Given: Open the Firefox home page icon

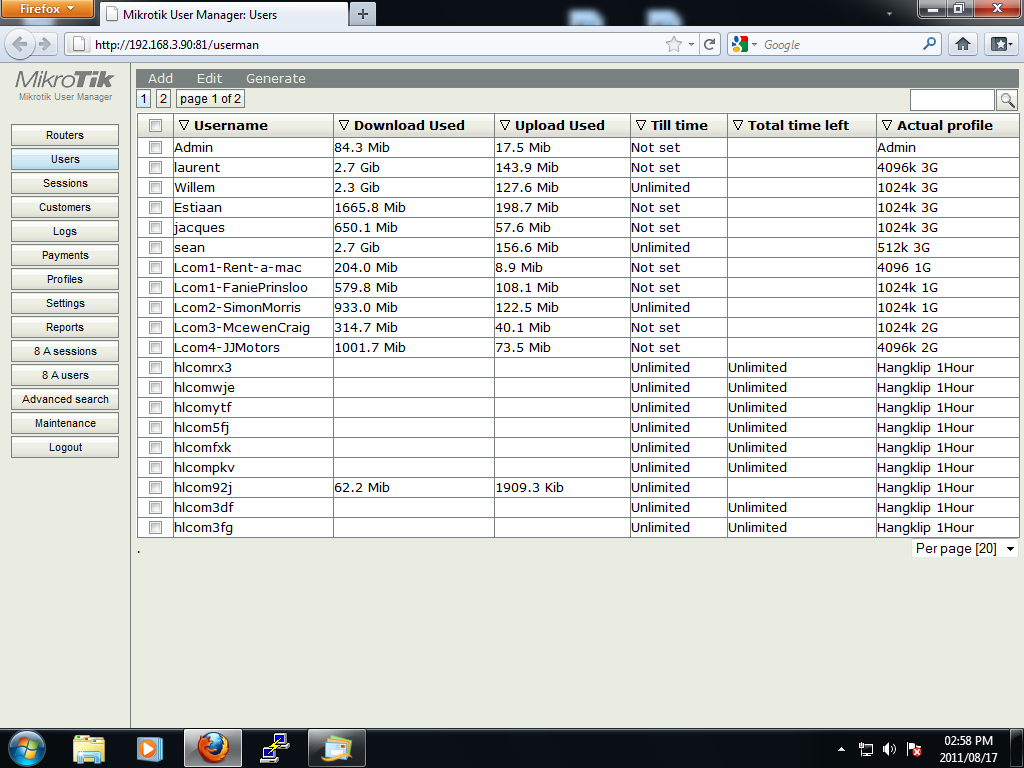Looking at the screenshot, I should pos(963,44).
